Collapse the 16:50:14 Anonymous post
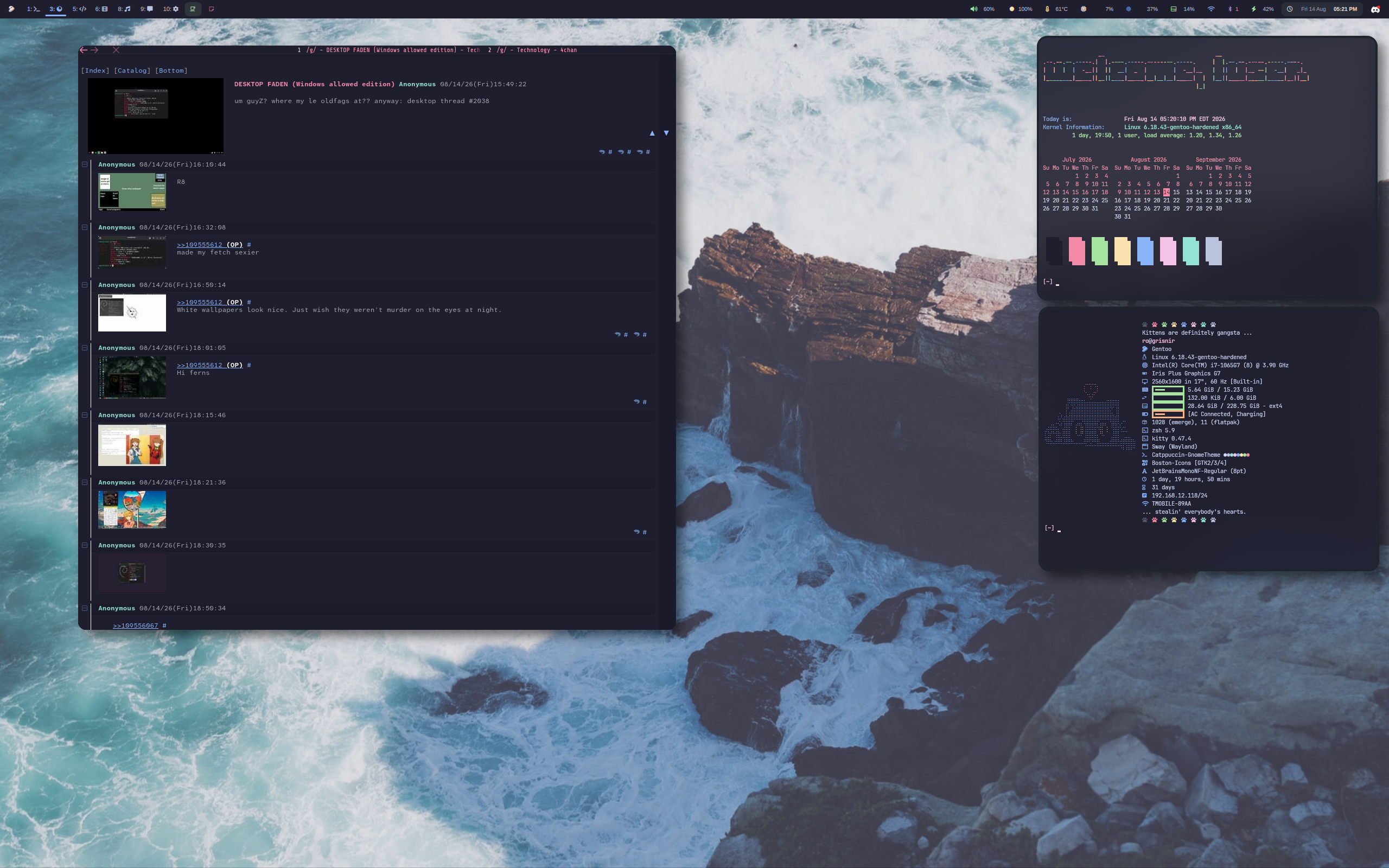The image size is (1389, 868). [x=85, y=285]
